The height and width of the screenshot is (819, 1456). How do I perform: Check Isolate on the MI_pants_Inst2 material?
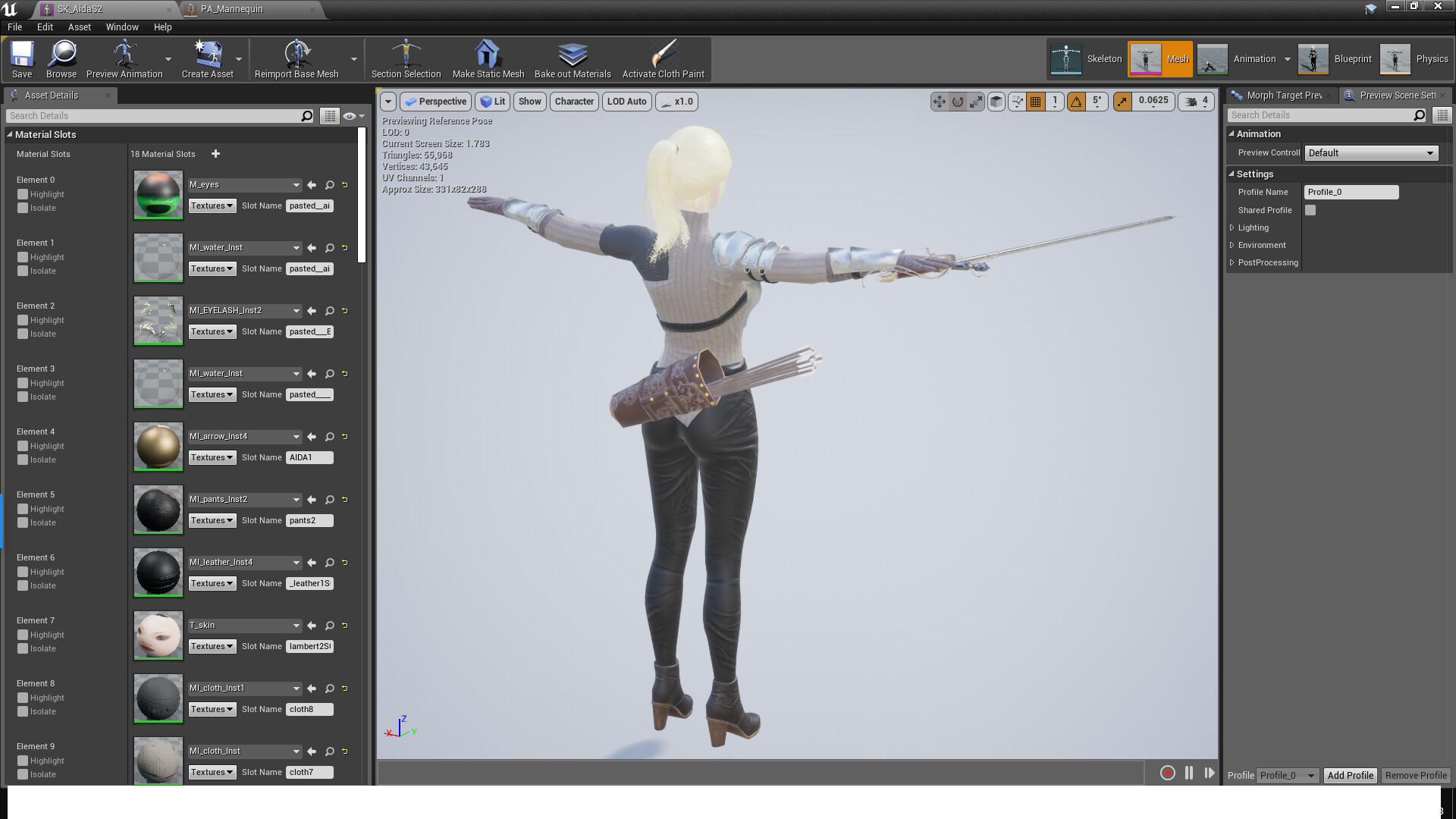(x=22, y=522)
